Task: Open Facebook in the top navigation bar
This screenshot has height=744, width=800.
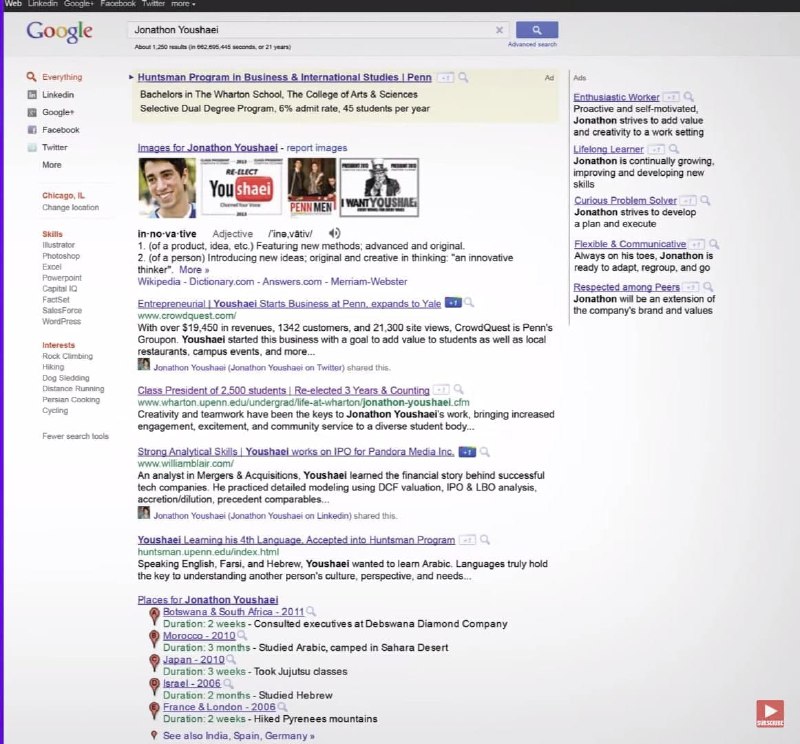Action: click(x=118, y=4)
